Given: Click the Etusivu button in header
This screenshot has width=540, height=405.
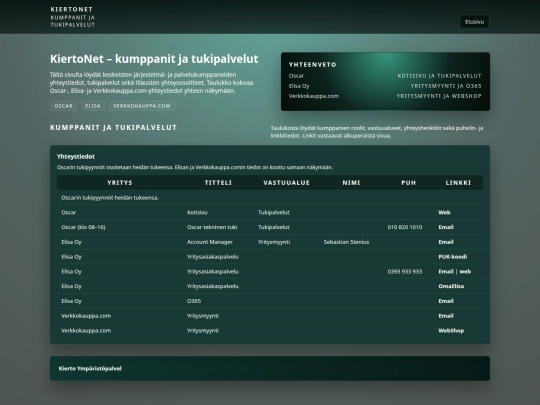Looking at the screenshot, I should (474, 22).
